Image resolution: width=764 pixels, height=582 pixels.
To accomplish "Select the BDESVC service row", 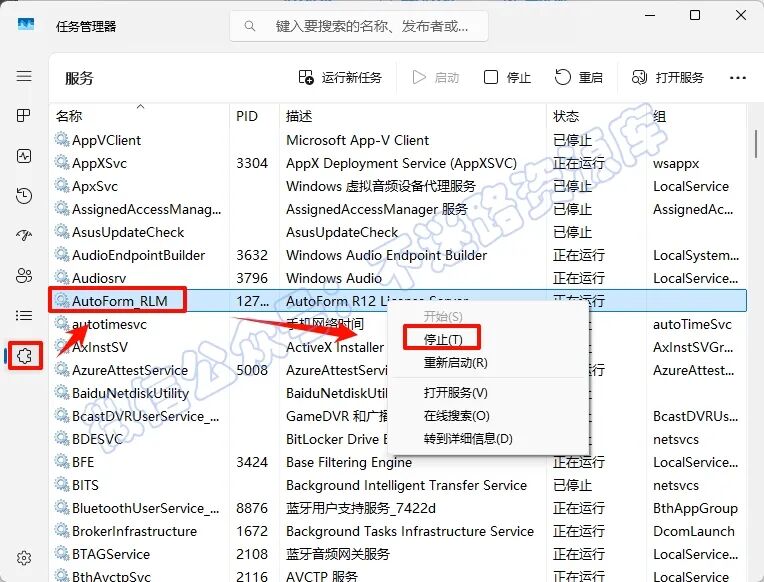I will click(398, 439).
